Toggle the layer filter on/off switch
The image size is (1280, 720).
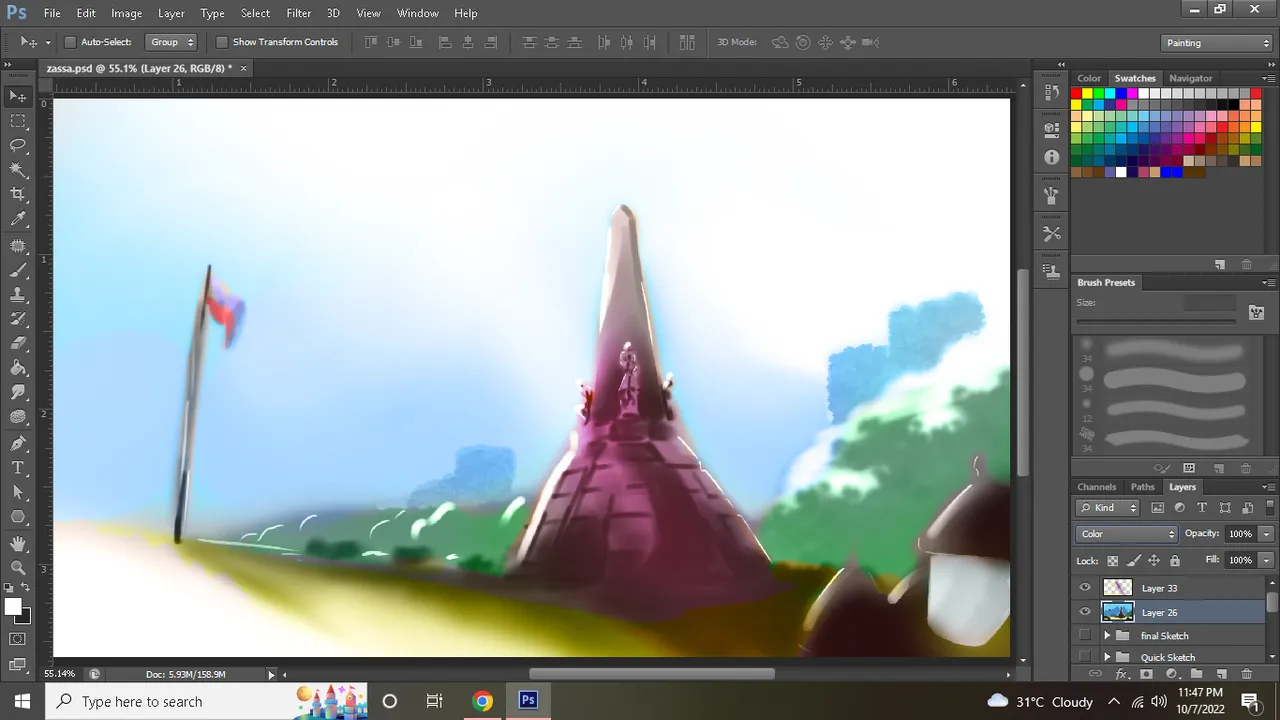(1270, 508)
